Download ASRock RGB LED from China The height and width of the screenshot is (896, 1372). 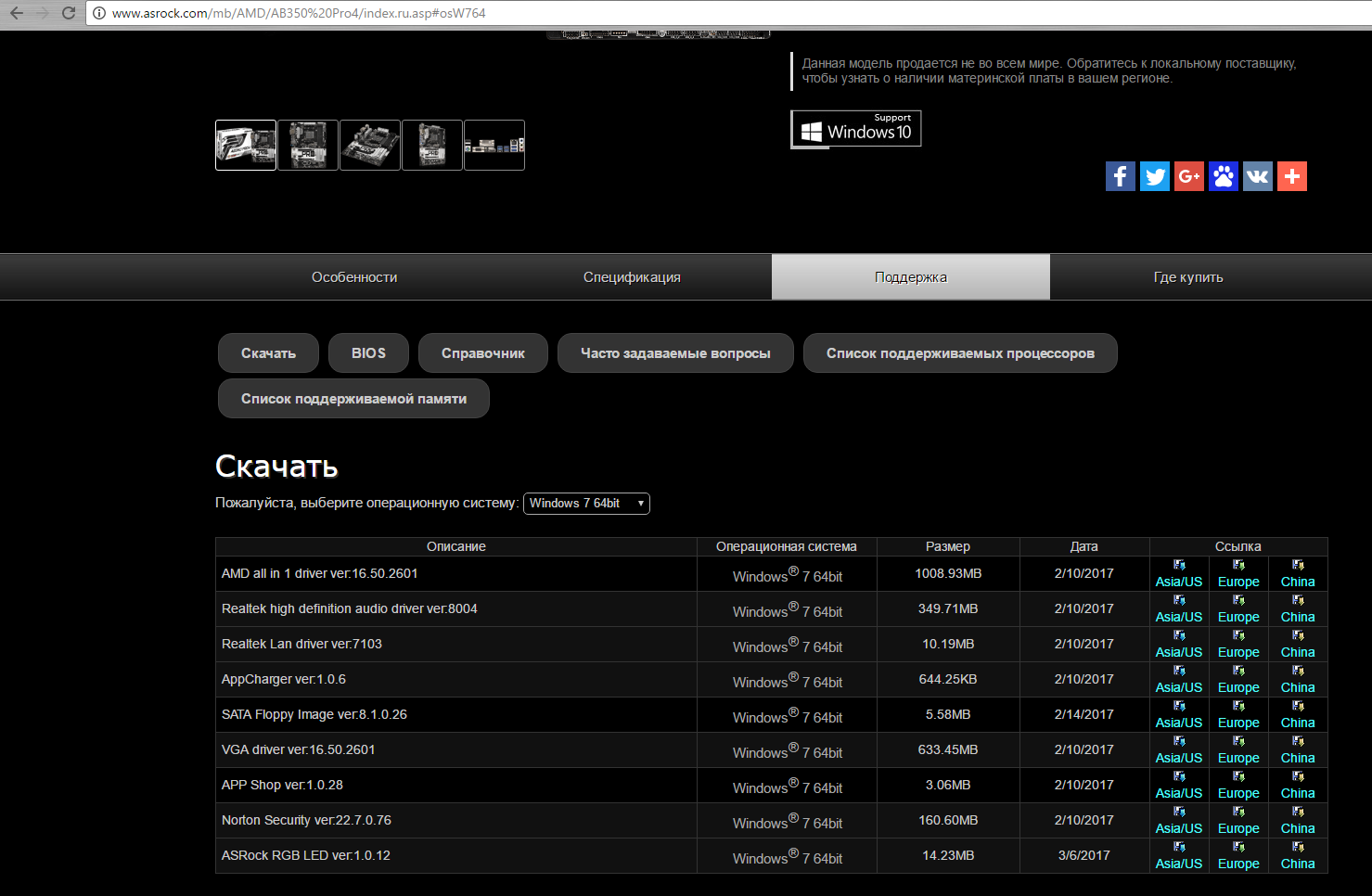(x=1298, y=855)
